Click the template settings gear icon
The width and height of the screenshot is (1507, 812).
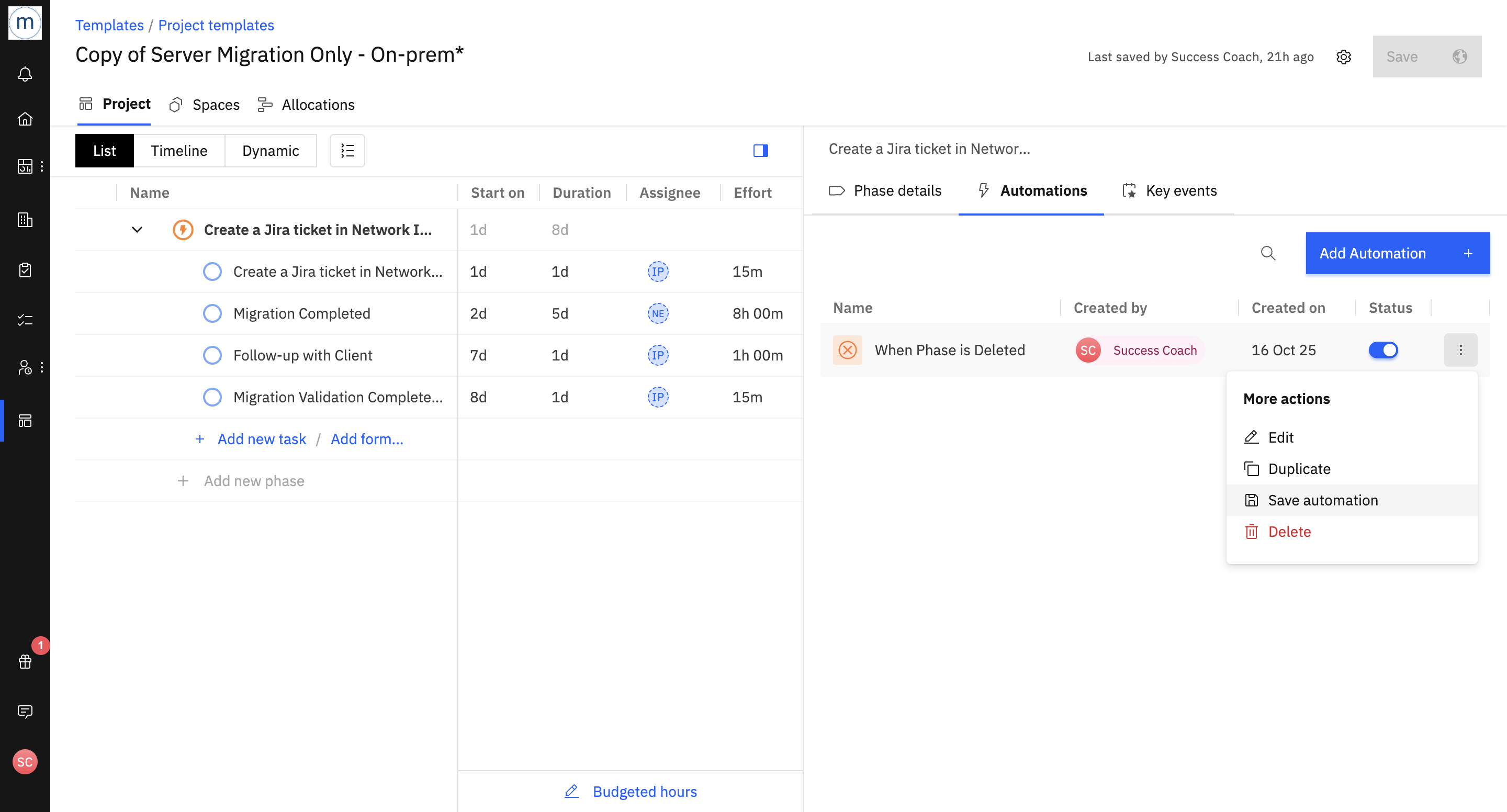point(1344,57)
